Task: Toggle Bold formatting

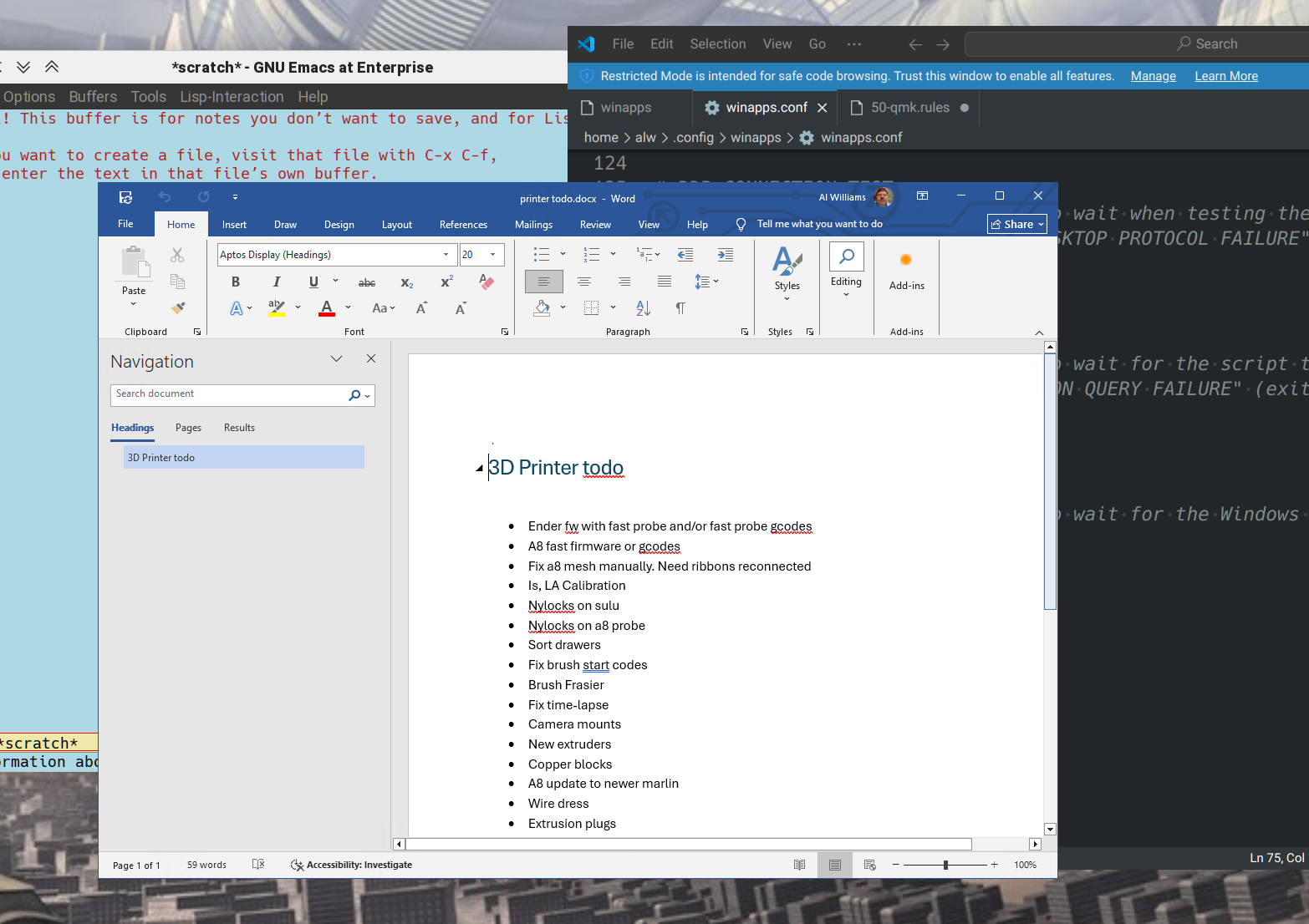Action: pos(236,282)
